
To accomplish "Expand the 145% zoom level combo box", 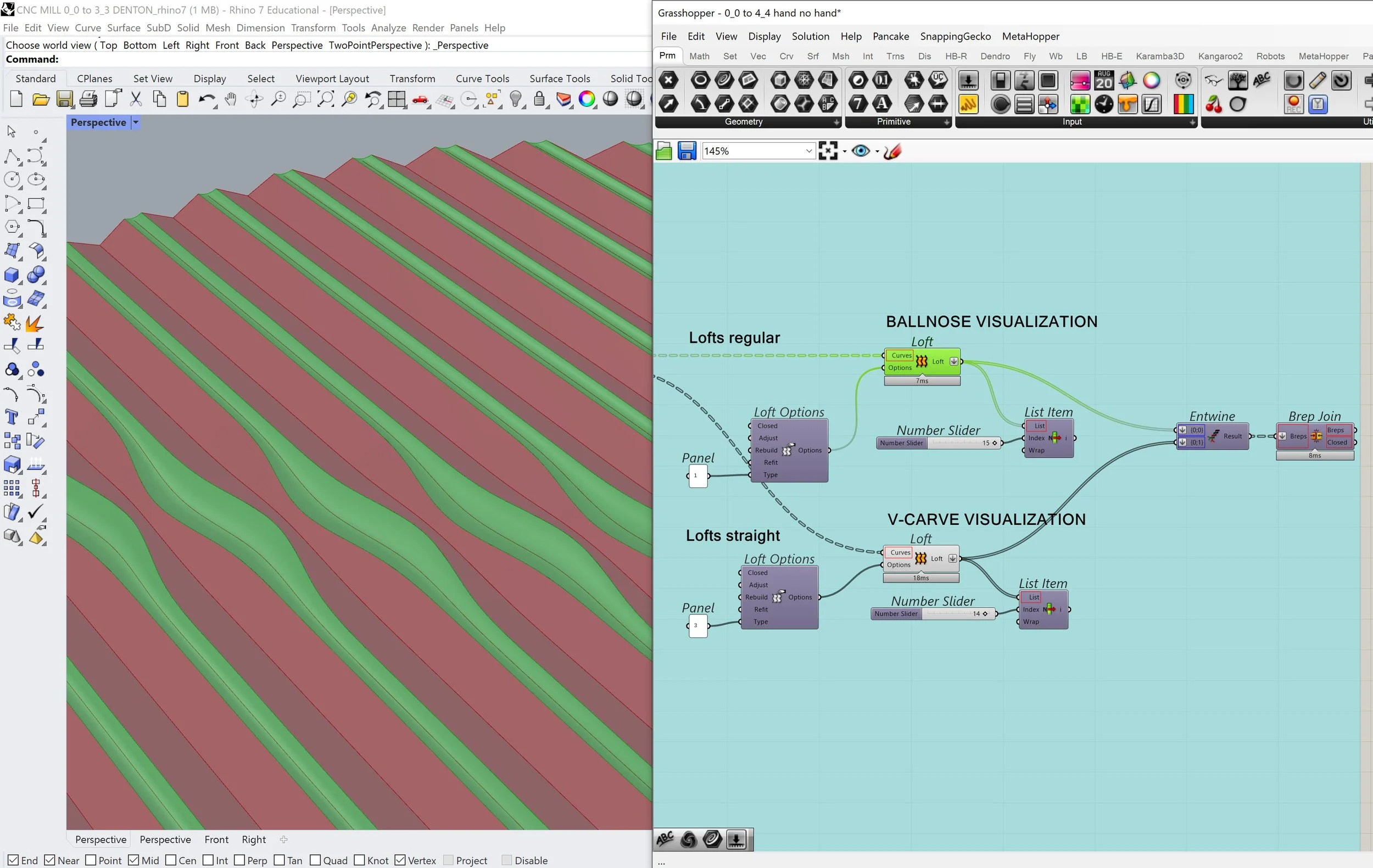I will click(x=808, y=151).
